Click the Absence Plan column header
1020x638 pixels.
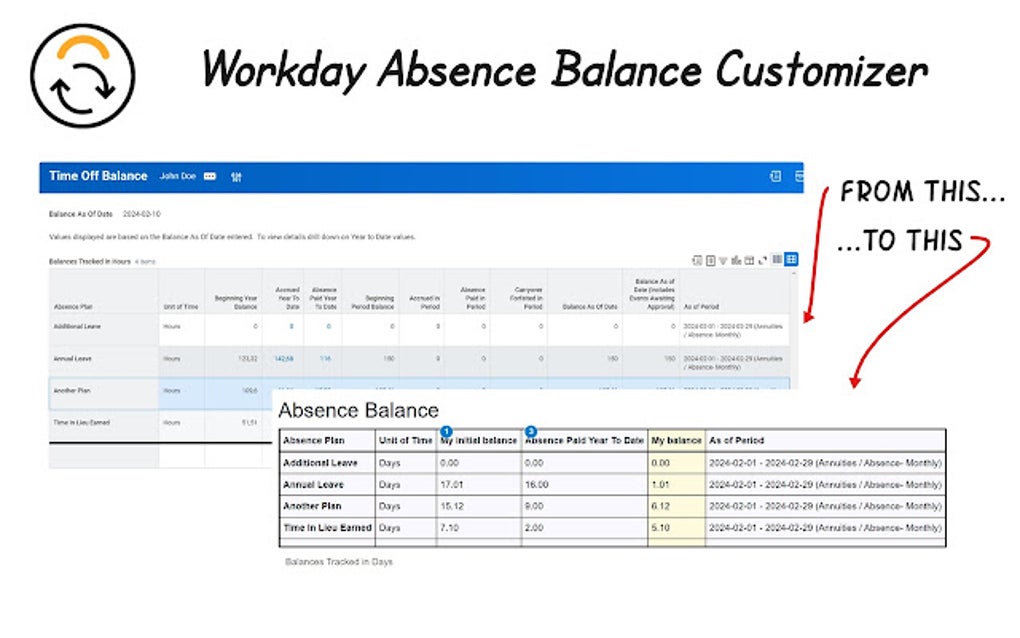coord(315,440)
